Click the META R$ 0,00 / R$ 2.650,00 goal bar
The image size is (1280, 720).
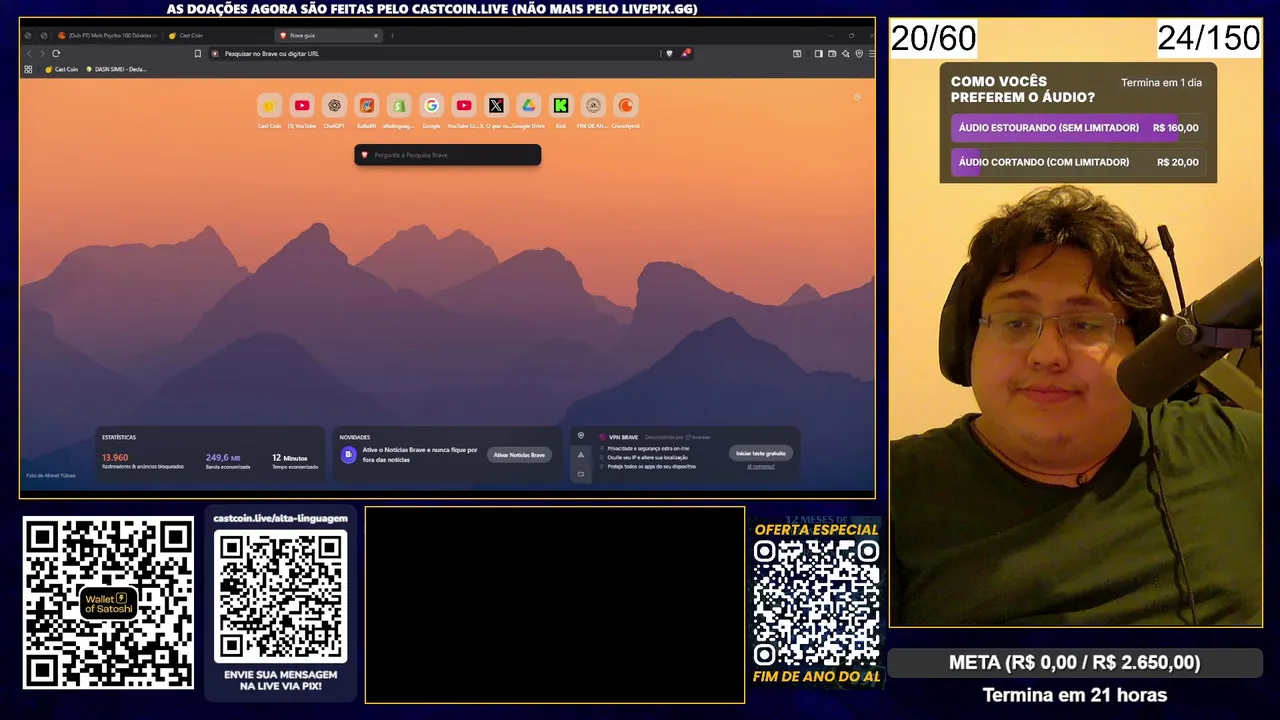pyautogui.click(x=1075, y=662)
